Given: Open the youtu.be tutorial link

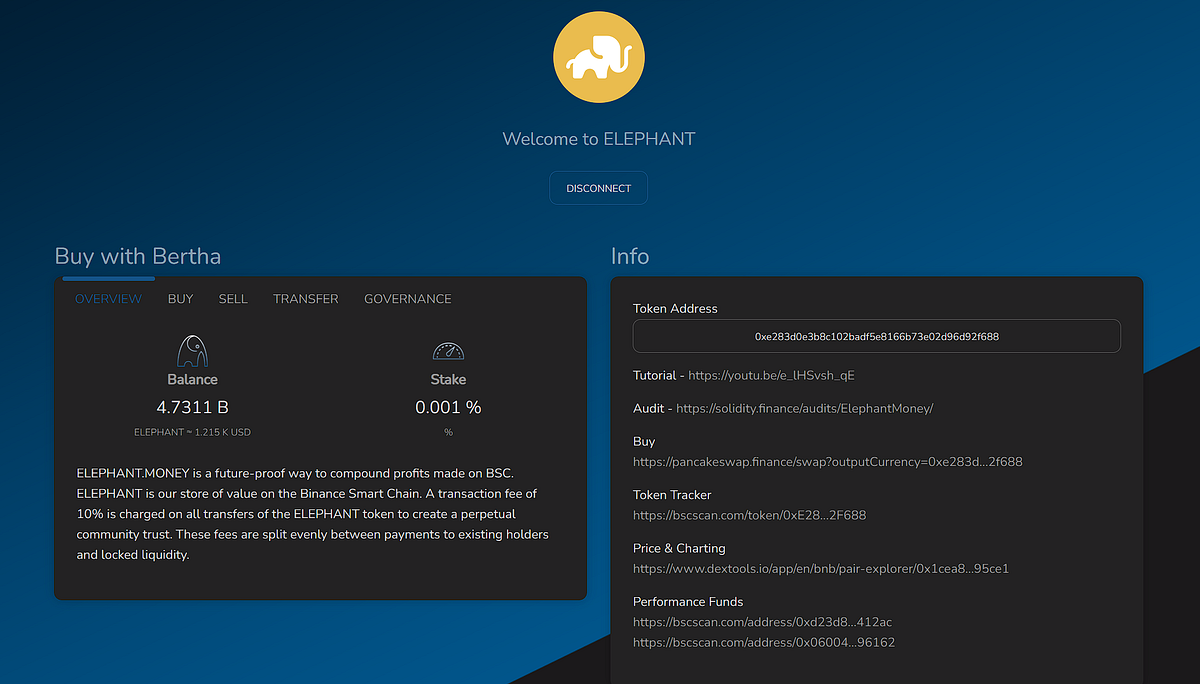Looking at the screenshot, I should (x=771, y=375).
